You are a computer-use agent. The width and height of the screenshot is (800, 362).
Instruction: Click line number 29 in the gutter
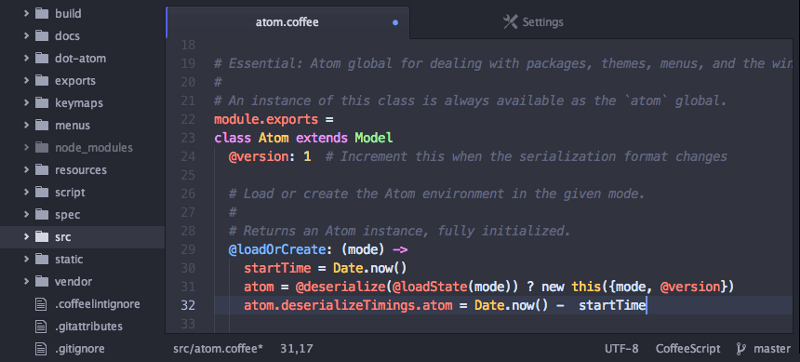click(188, 250)
